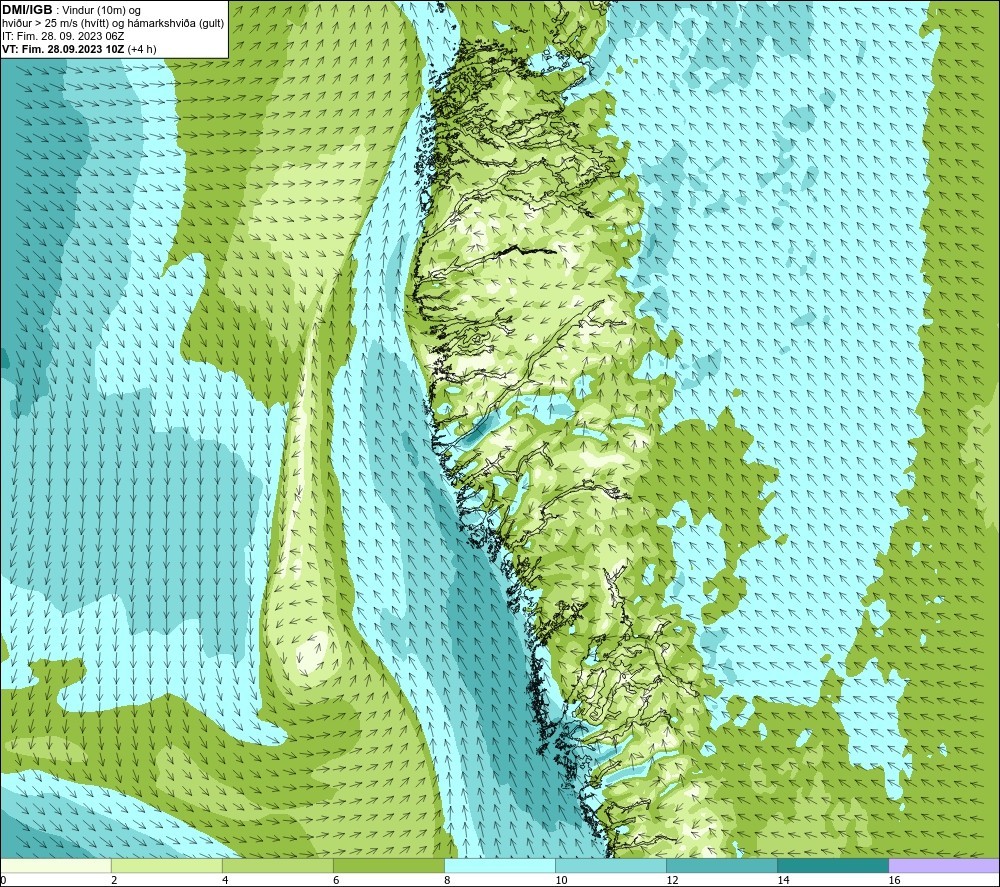Viewport: 1000px width, 887px height.
Task: Click the 6–8 m/s olive green legend swatch
Action: (388, 866)
